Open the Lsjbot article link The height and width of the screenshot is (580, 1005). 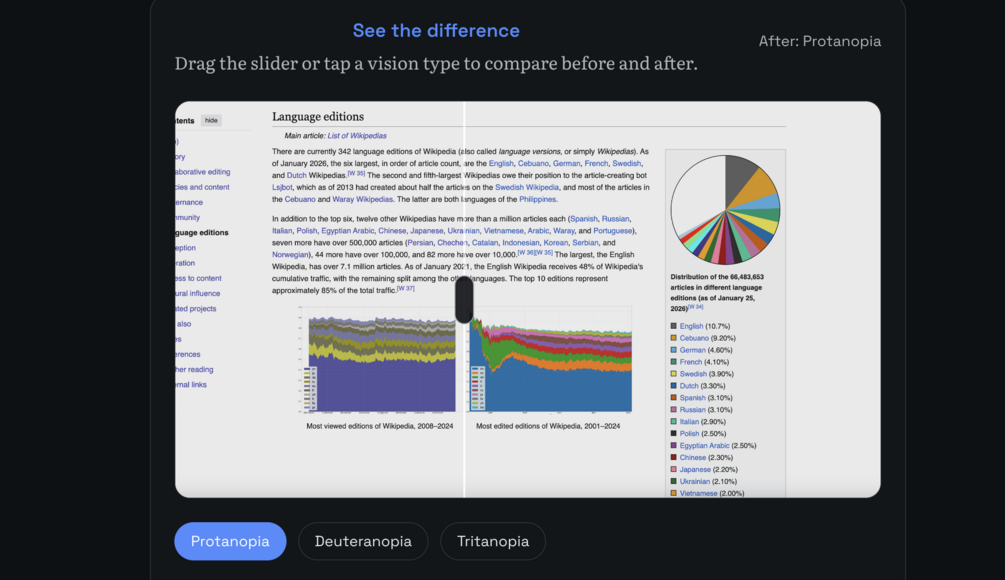(282, 187)
